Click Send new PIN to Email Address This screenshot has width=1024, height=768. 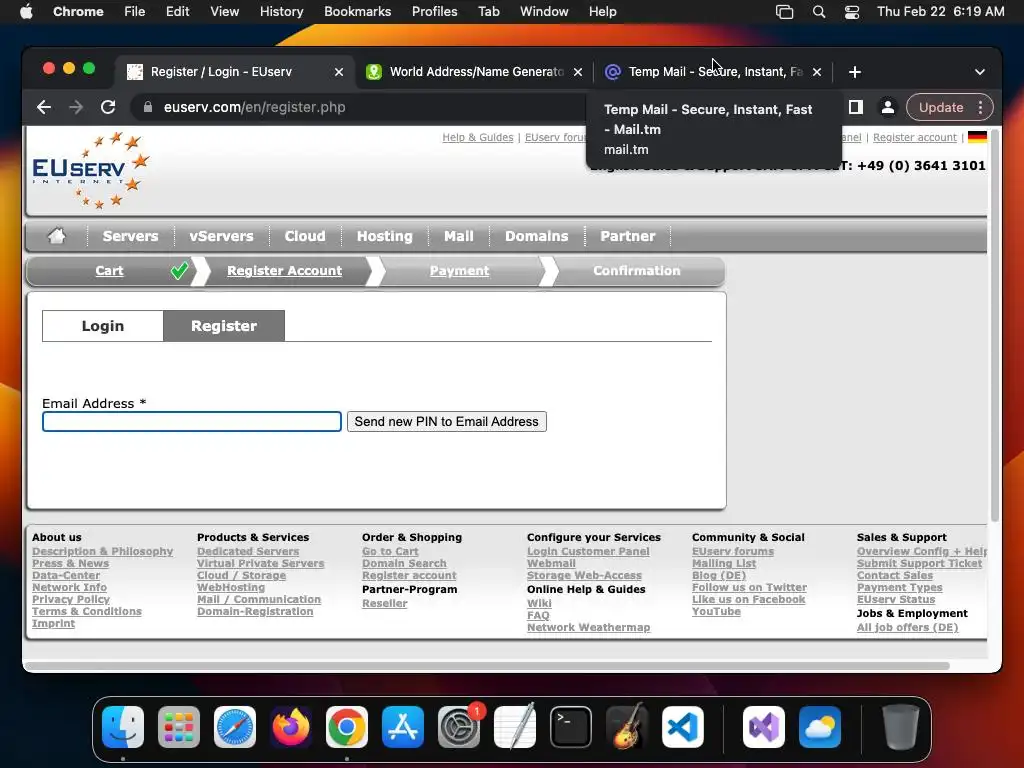coord(447,421)
